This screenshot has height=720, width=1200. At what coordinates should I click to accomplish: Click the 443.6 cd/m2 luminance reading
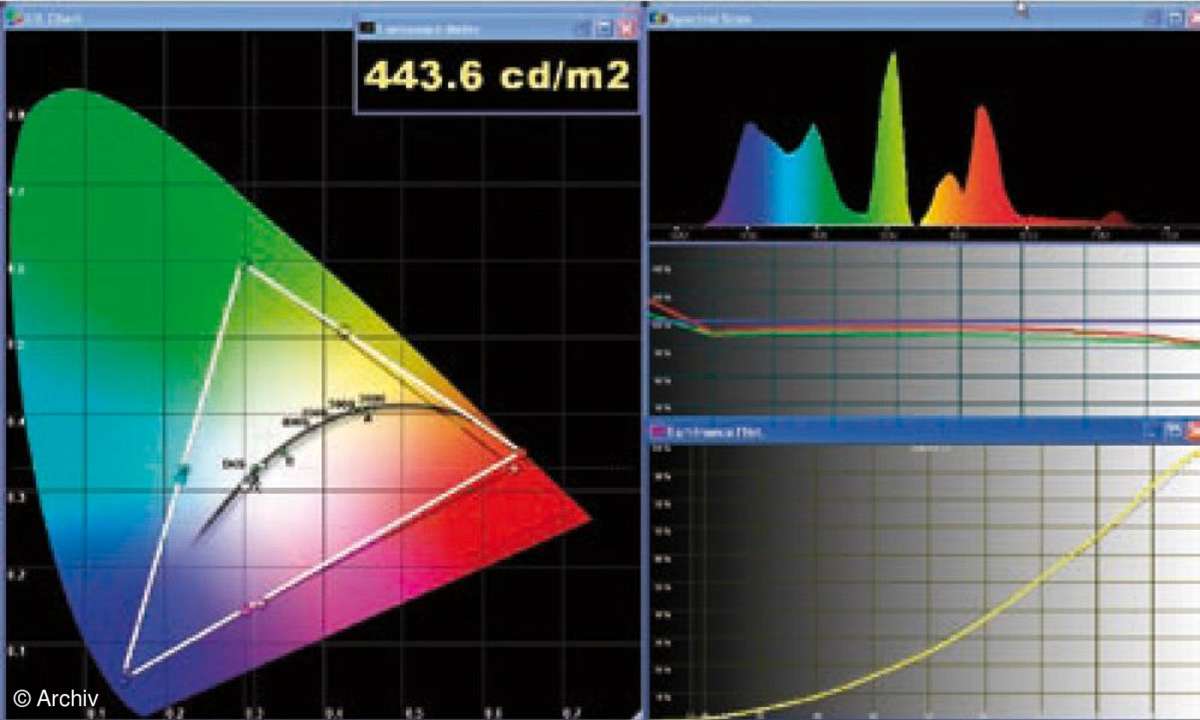pos(497,75)
